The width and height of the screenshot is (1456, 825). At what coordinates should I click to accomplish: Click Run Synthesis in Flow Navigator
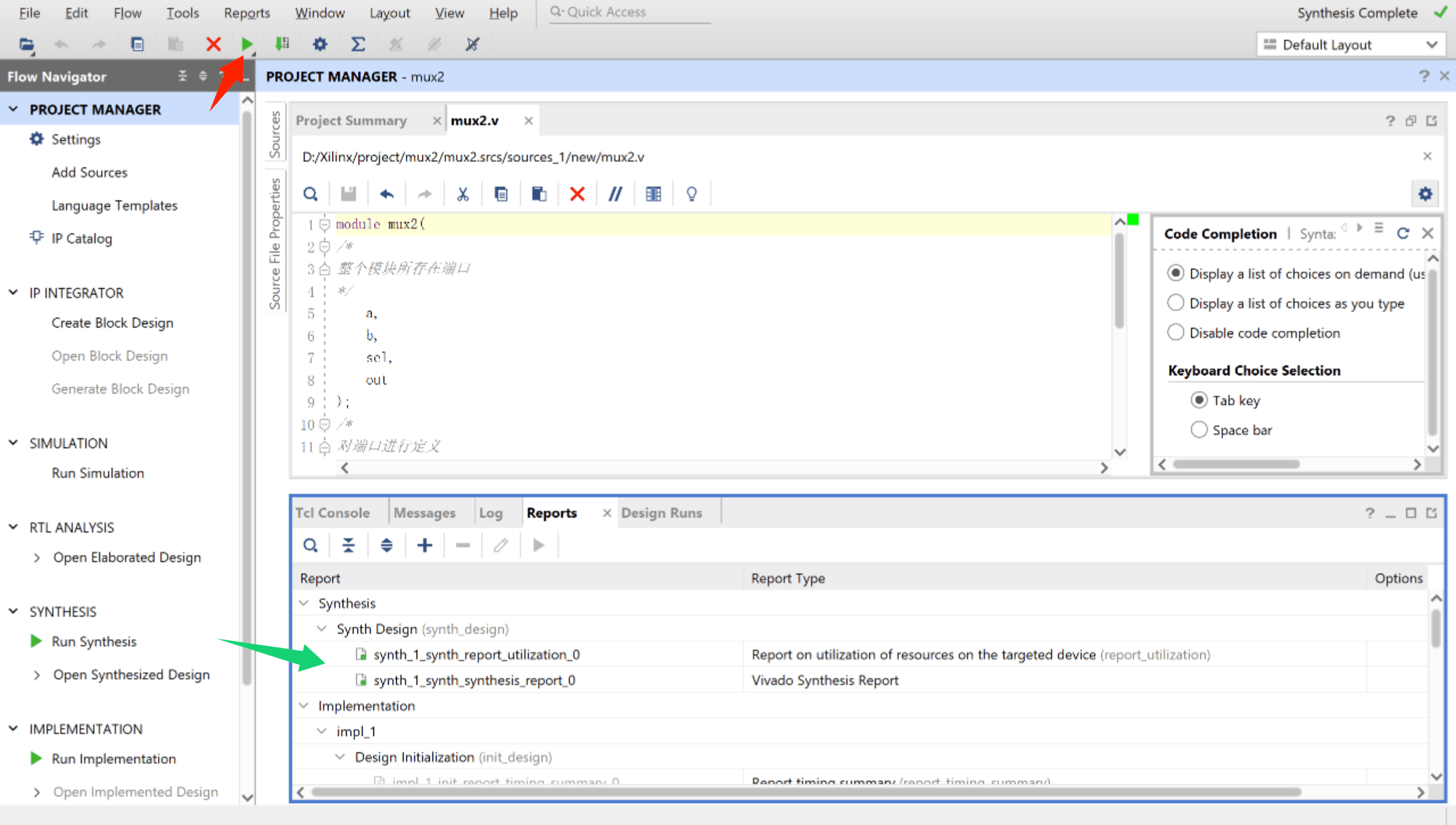click(94, 641)
